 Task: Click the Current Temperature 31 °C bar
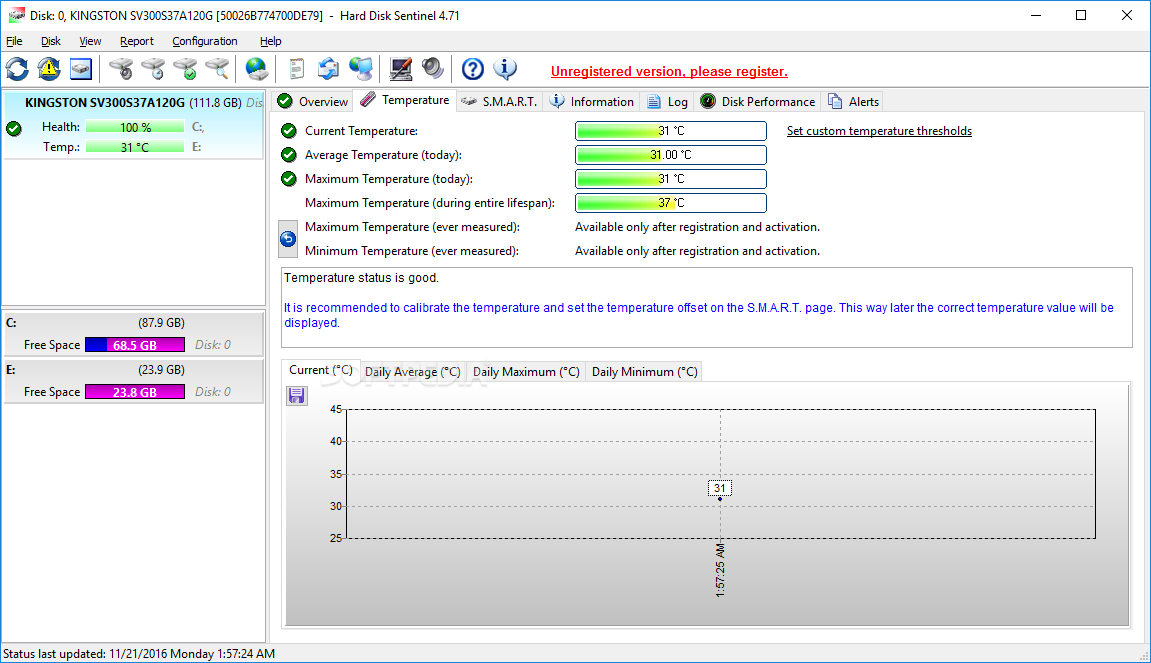pyautogui.click(x=671, y=131)
